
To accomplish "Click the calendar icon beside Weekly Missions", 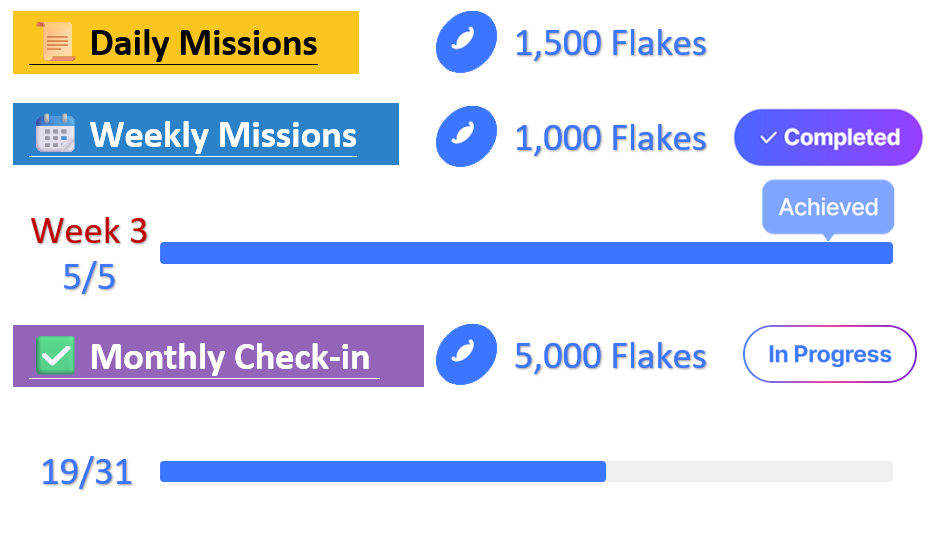I will pos(56,133).
